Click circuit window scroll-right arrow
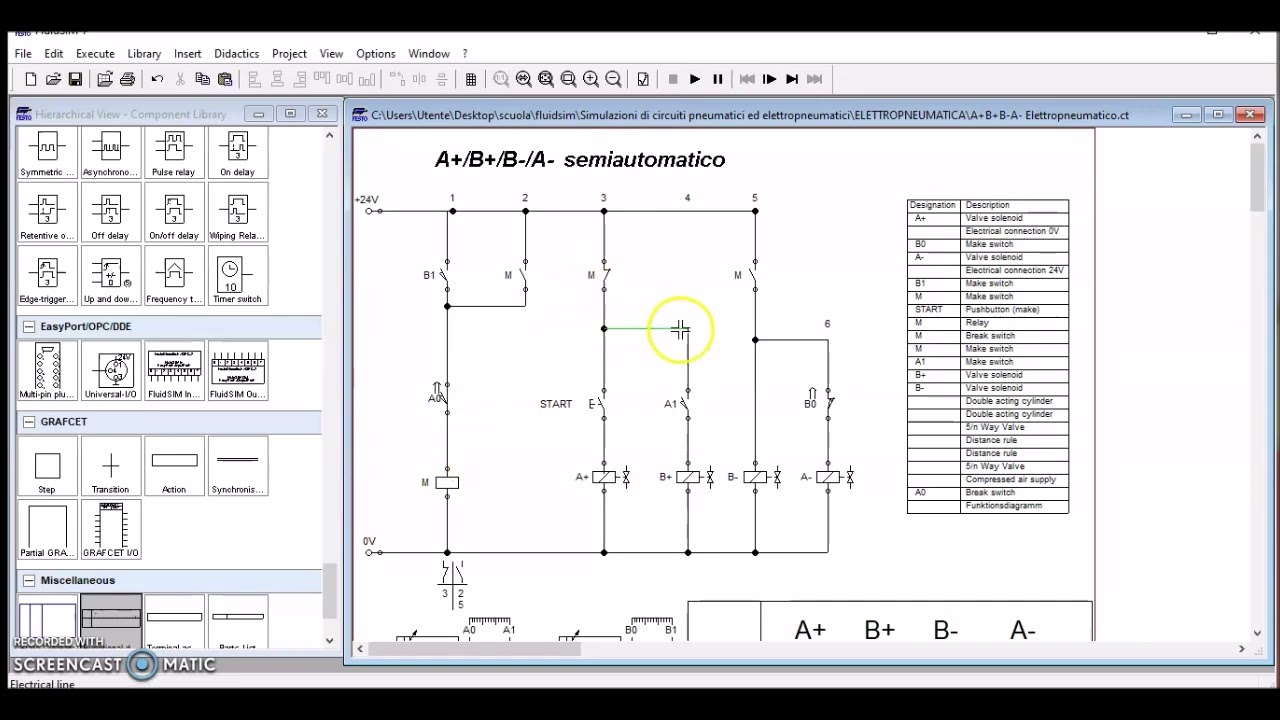1280x720 pixels. [x=1242, y=649]
